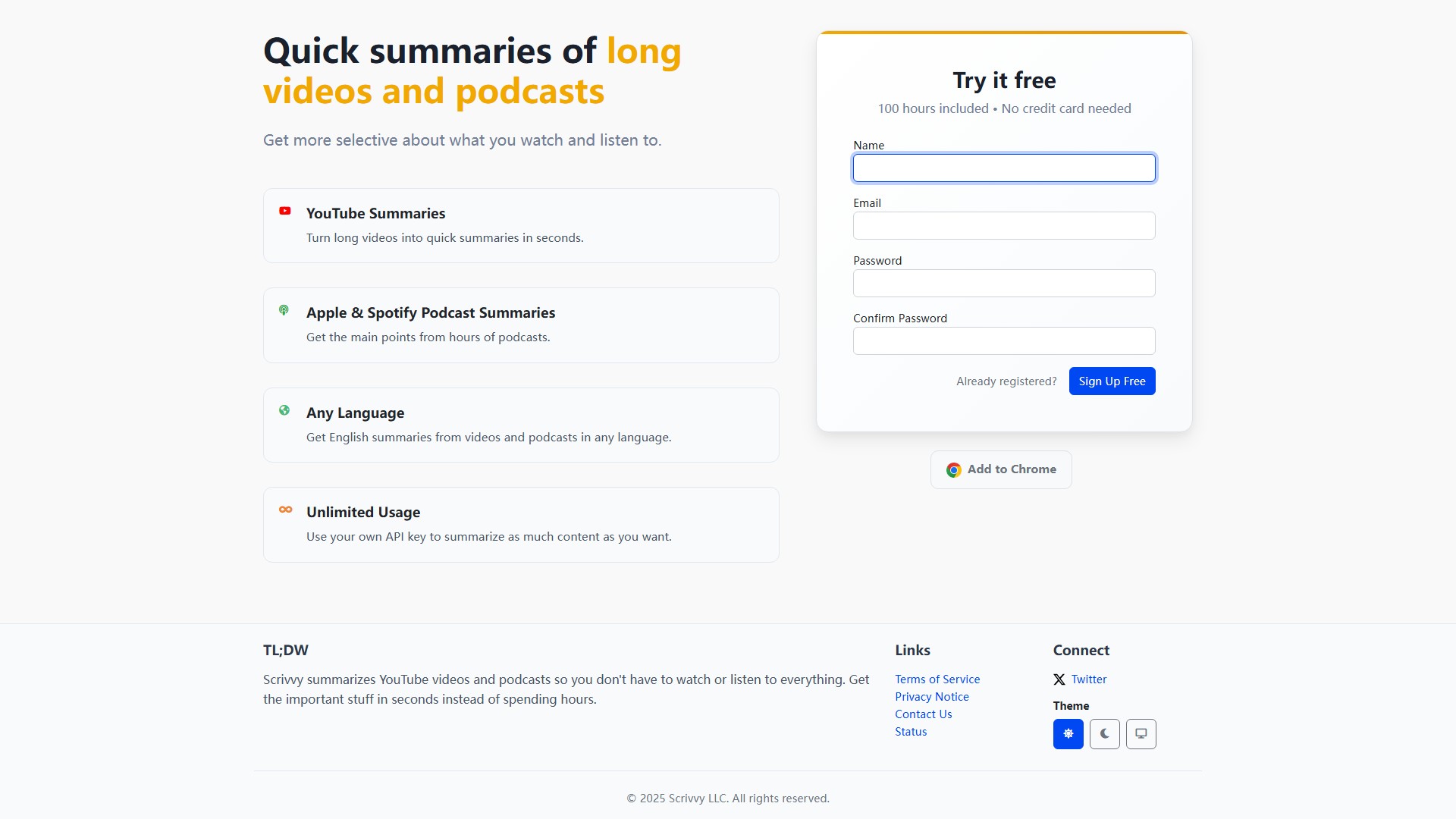Enable dark theme with moon button
Image resolution: width=1456 pixels, height=819 pixels.
pyautogui.click(x=1104, y=734)
